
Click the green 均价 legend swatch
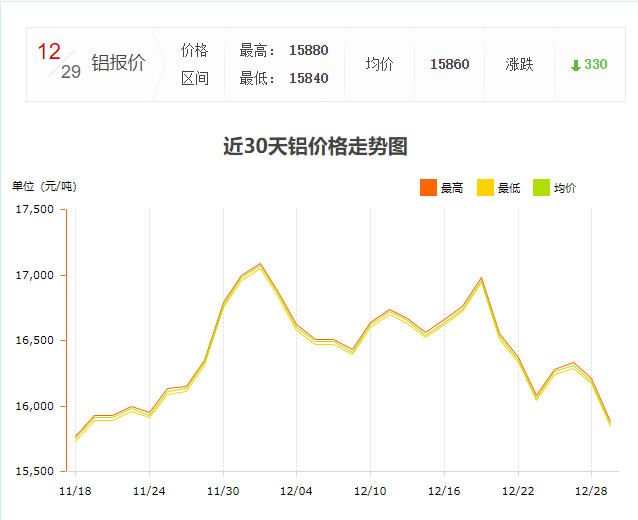pos(541,187)
